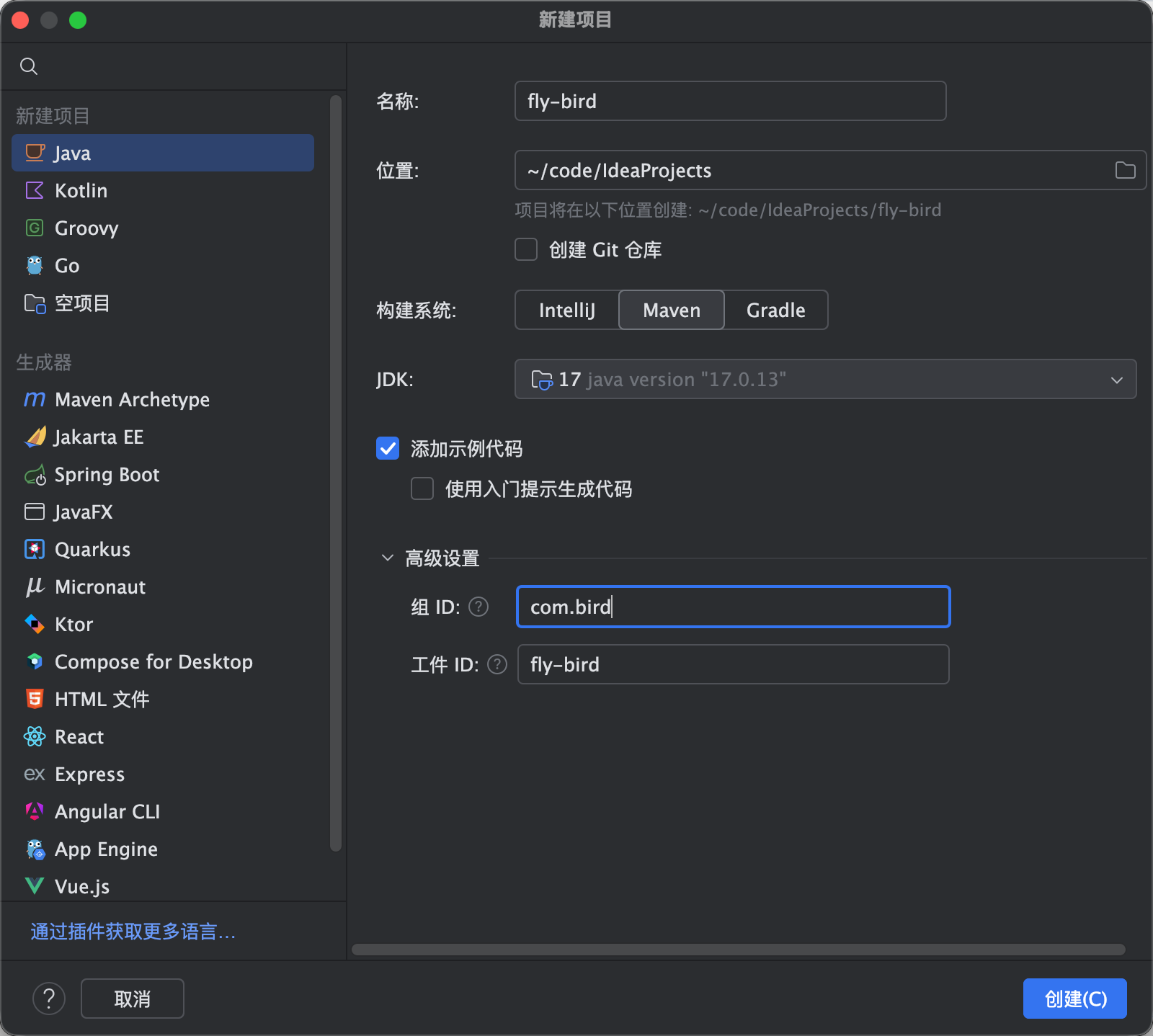Focus the 组 ID input field

click(734, 607)
